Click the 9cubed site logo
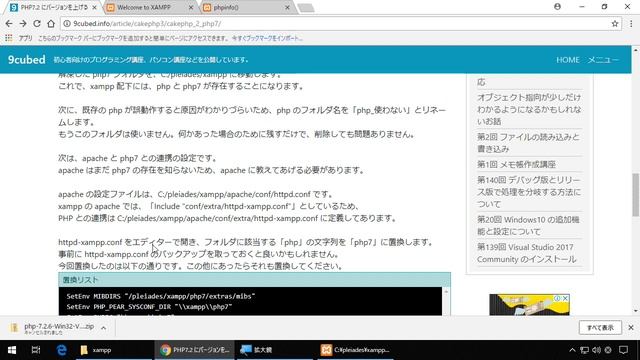This screenshot has width=640, height=360. (x=27, y=60)
